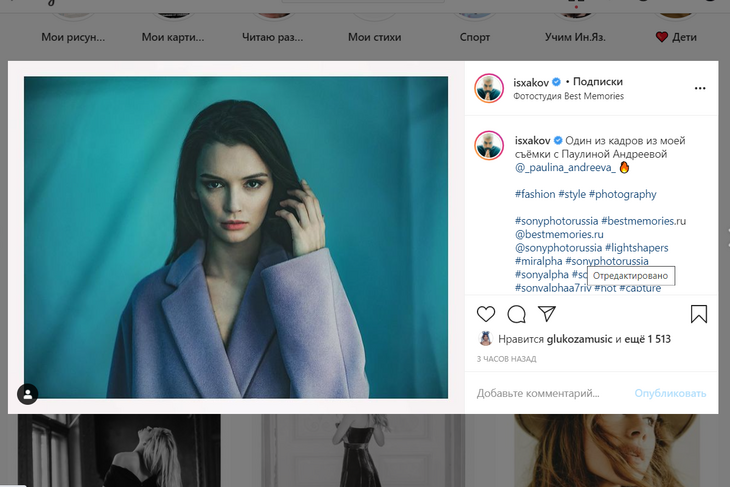Image resolution: width=730 pixels, height=487 pixels.
Task: Save post with bookmark icon
Action: 699,314
